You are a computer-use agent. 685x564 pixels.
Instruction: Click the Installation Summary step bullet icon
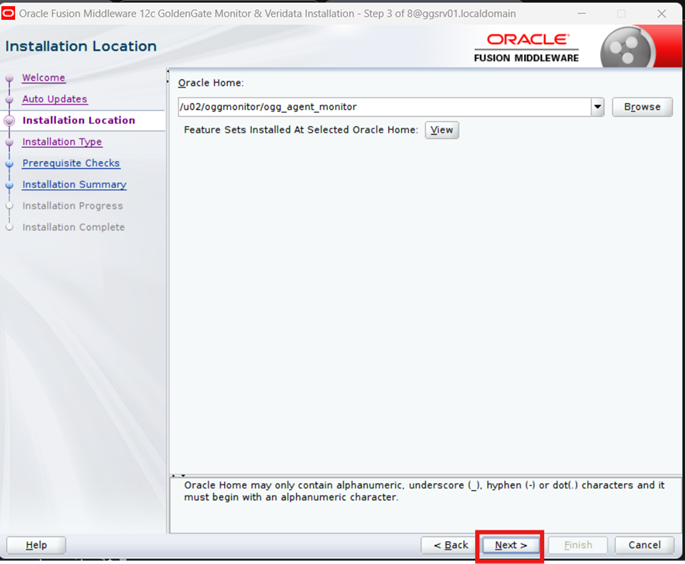pyautogui.click(x=10, y=185)
